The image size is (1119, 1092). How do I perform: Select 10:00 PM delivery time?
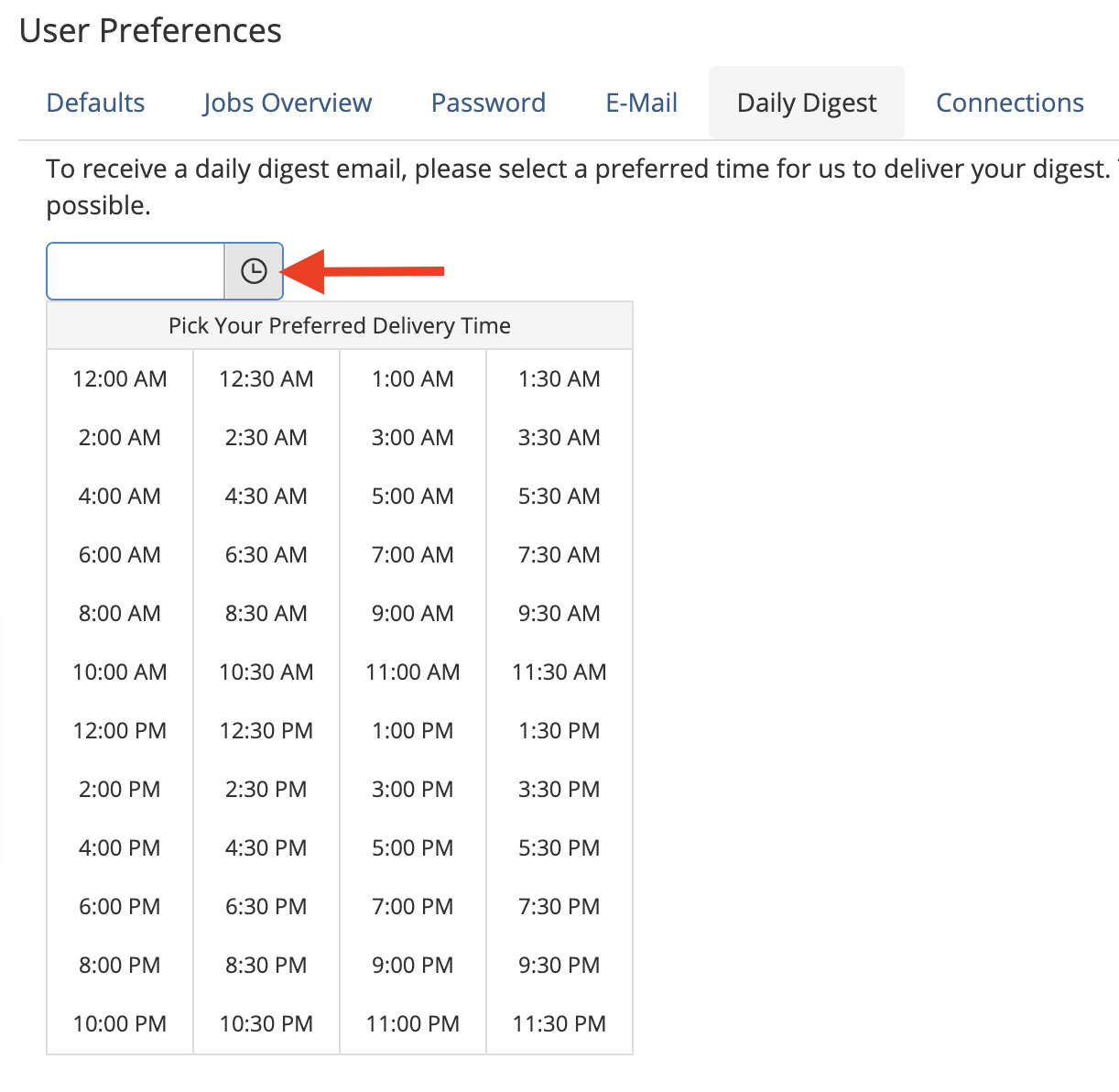119,1023
